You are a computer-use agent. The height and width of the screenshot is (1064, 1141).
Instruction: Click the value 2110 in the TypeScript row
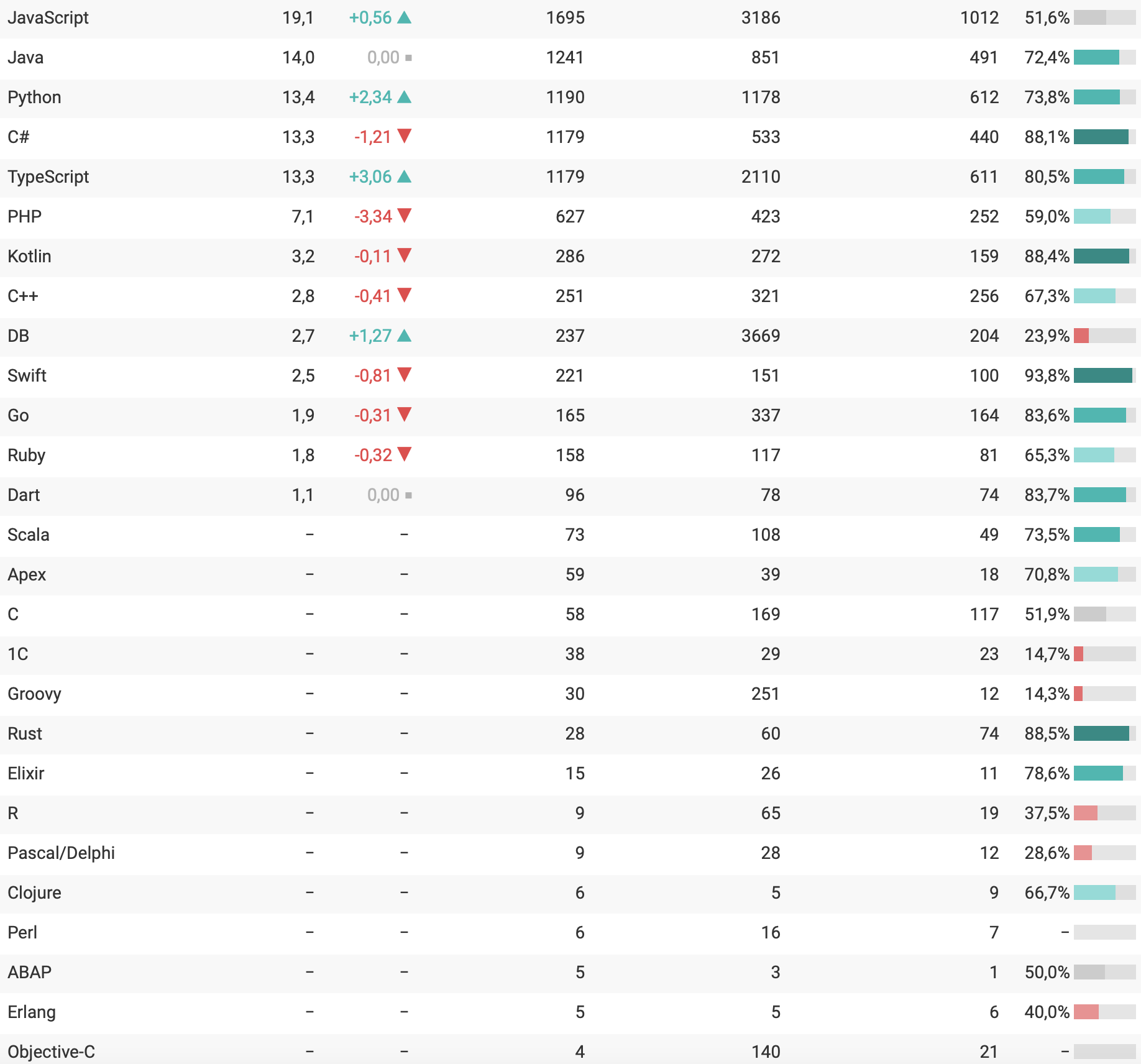tap(761, 177)
